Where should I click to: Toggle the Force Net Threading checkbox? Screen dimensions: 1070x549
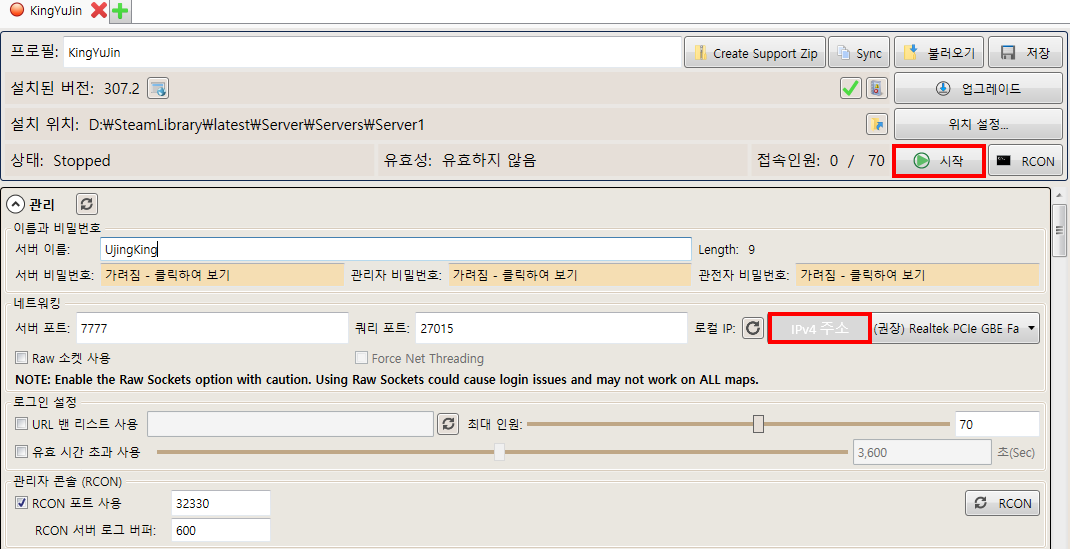click(361, 358)
